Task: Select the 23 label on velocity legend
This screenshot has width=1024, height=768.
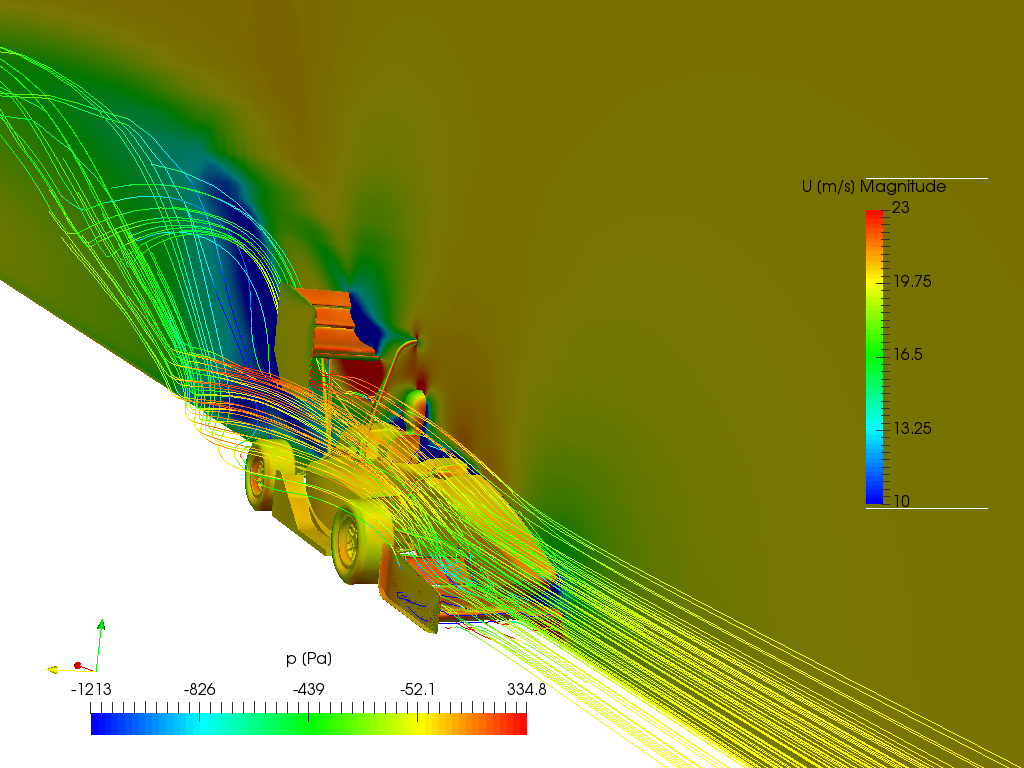Action: [x=900, y=208]
